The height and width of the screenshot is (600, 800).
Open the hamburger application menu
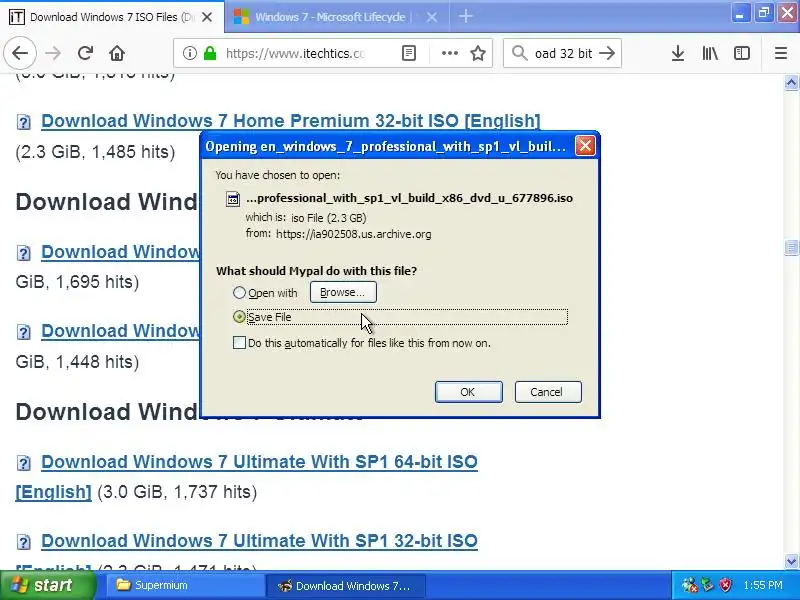coord(781,53)
